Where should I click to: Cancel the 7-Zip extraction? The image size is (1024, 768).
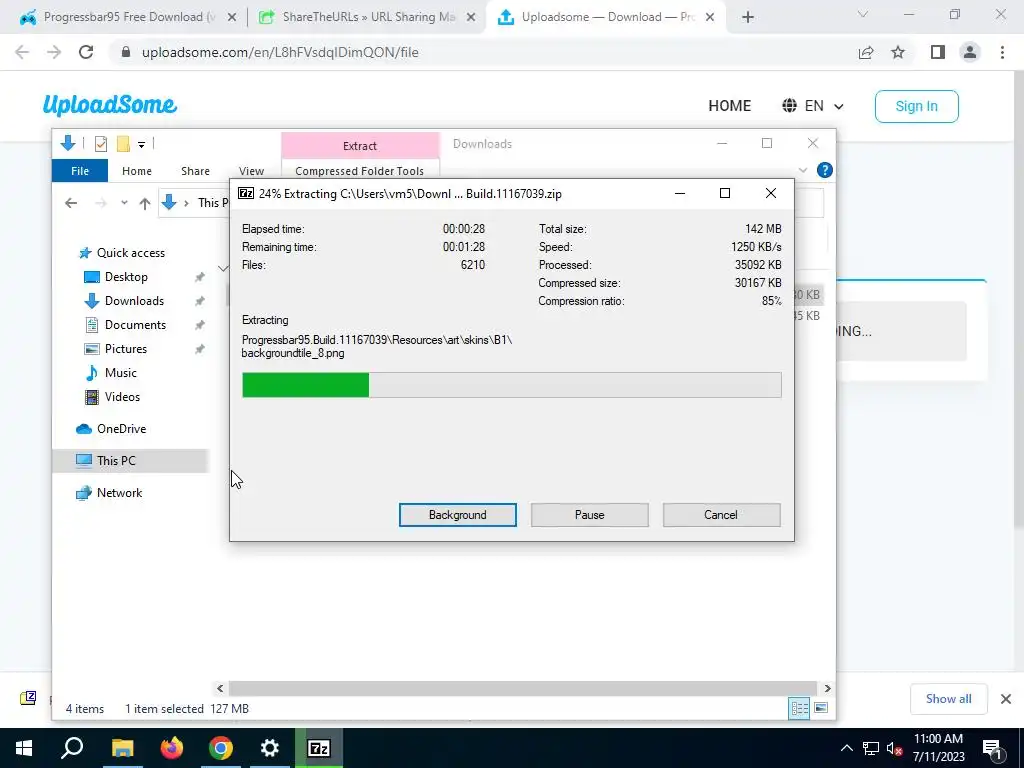[721, 515]
